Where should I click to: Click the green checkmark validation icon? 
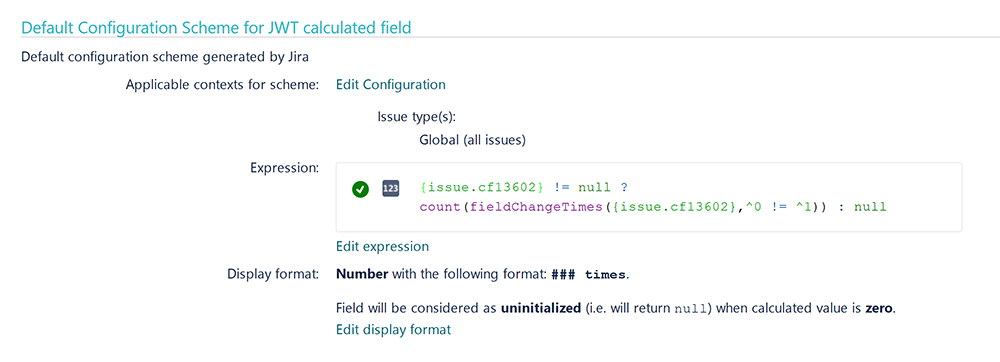point(360,189)
